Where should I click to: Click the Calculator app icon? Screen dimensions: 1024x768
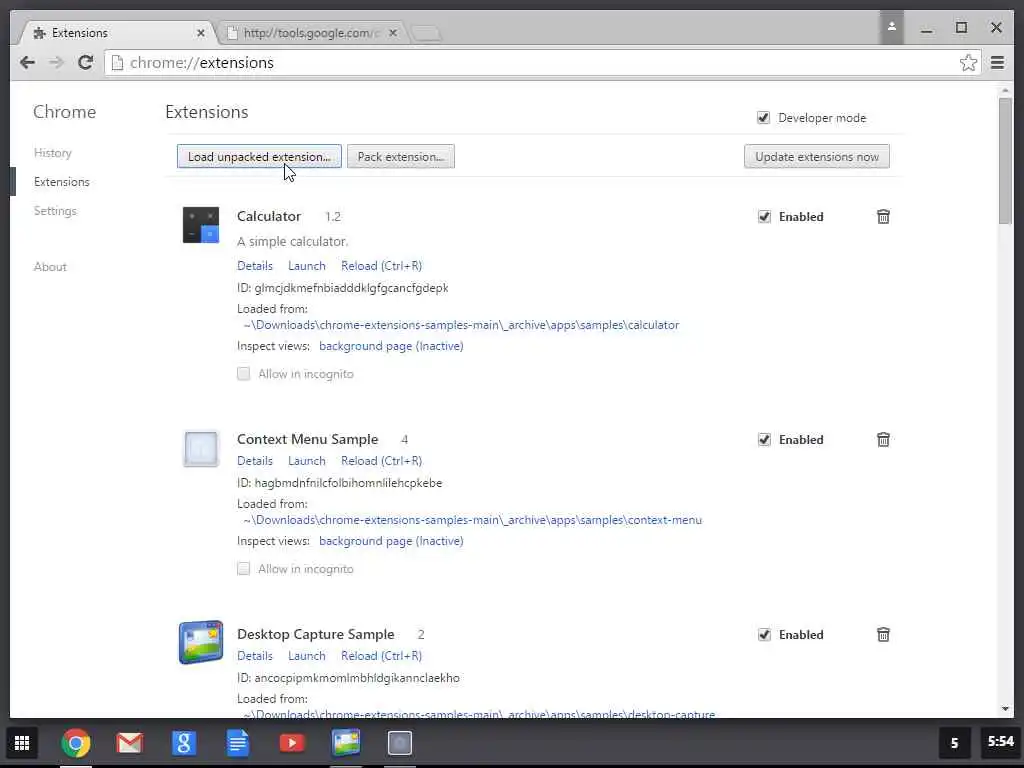point(200,225)
